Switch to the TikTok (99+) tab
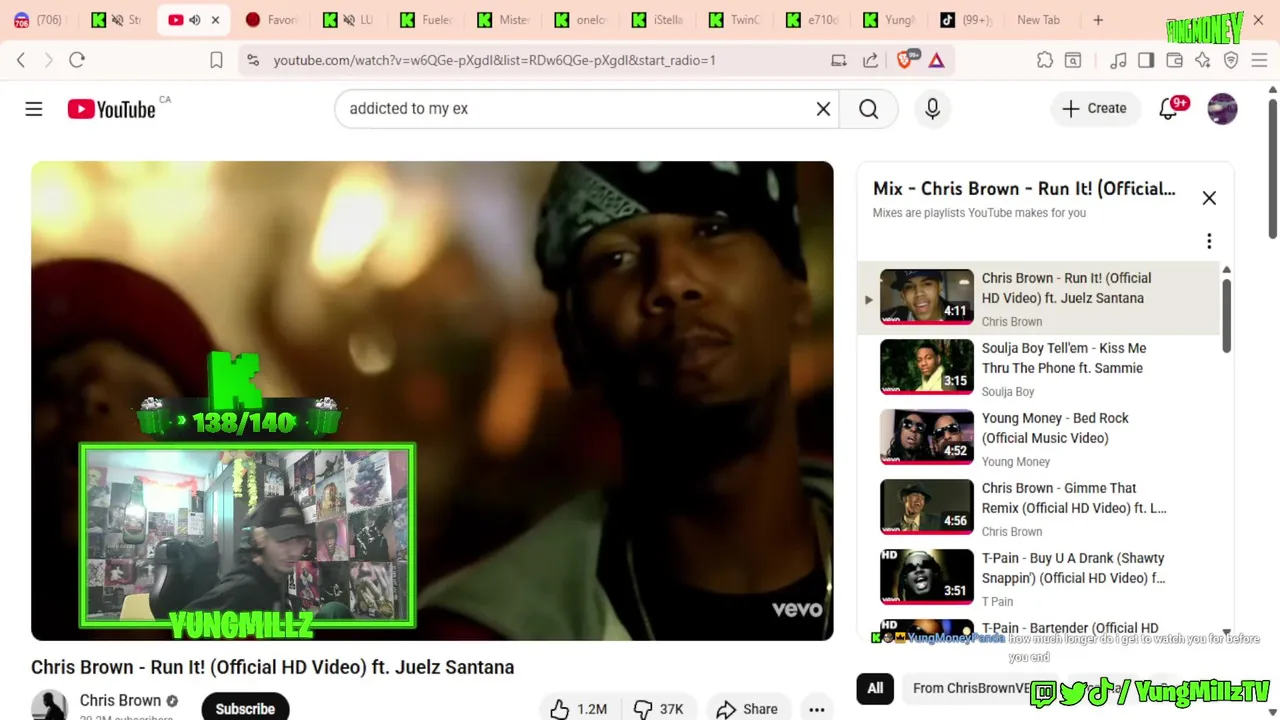The image size is (1280, 720). (x=967, y=20)
